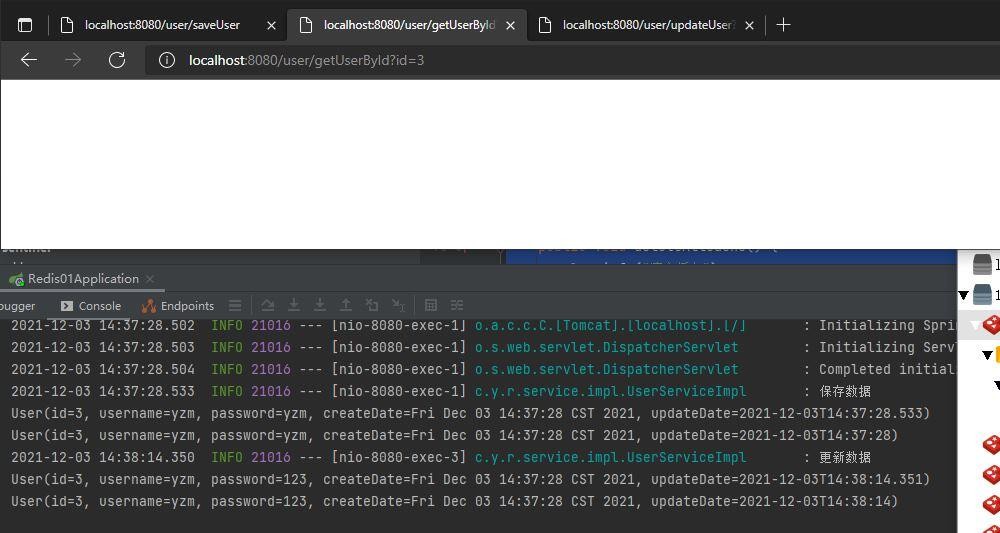Click the Run to Cursor icon

(x=398, y=305)
